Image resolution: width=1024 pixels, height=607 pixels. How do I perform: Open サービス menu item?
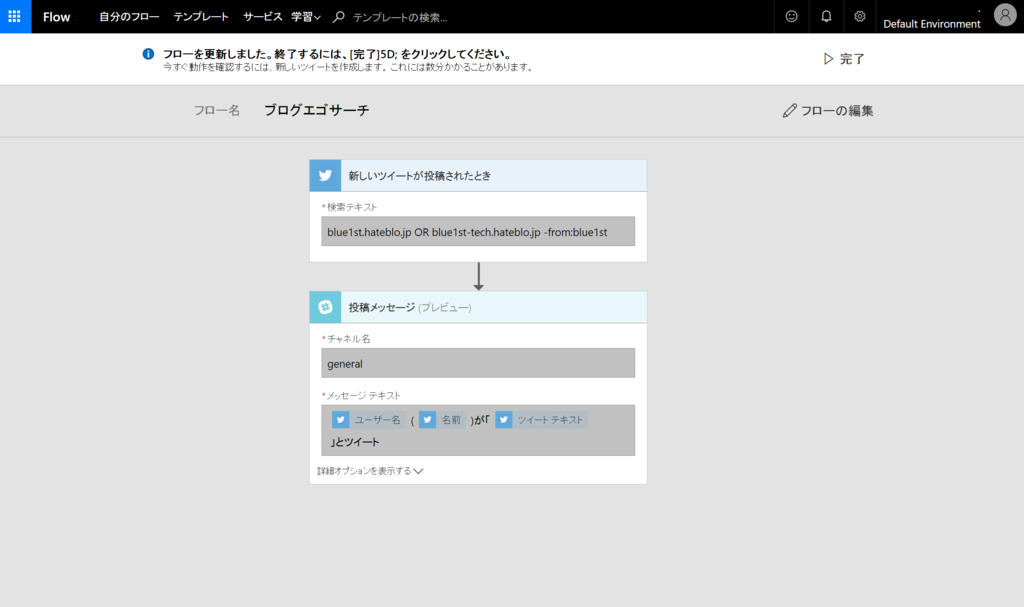pos(263,17)
